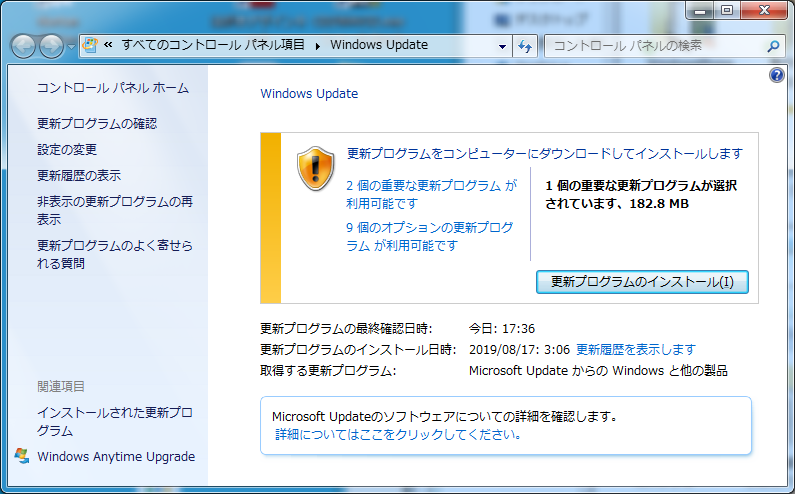Close the Windows Update window

pos(764,10)
